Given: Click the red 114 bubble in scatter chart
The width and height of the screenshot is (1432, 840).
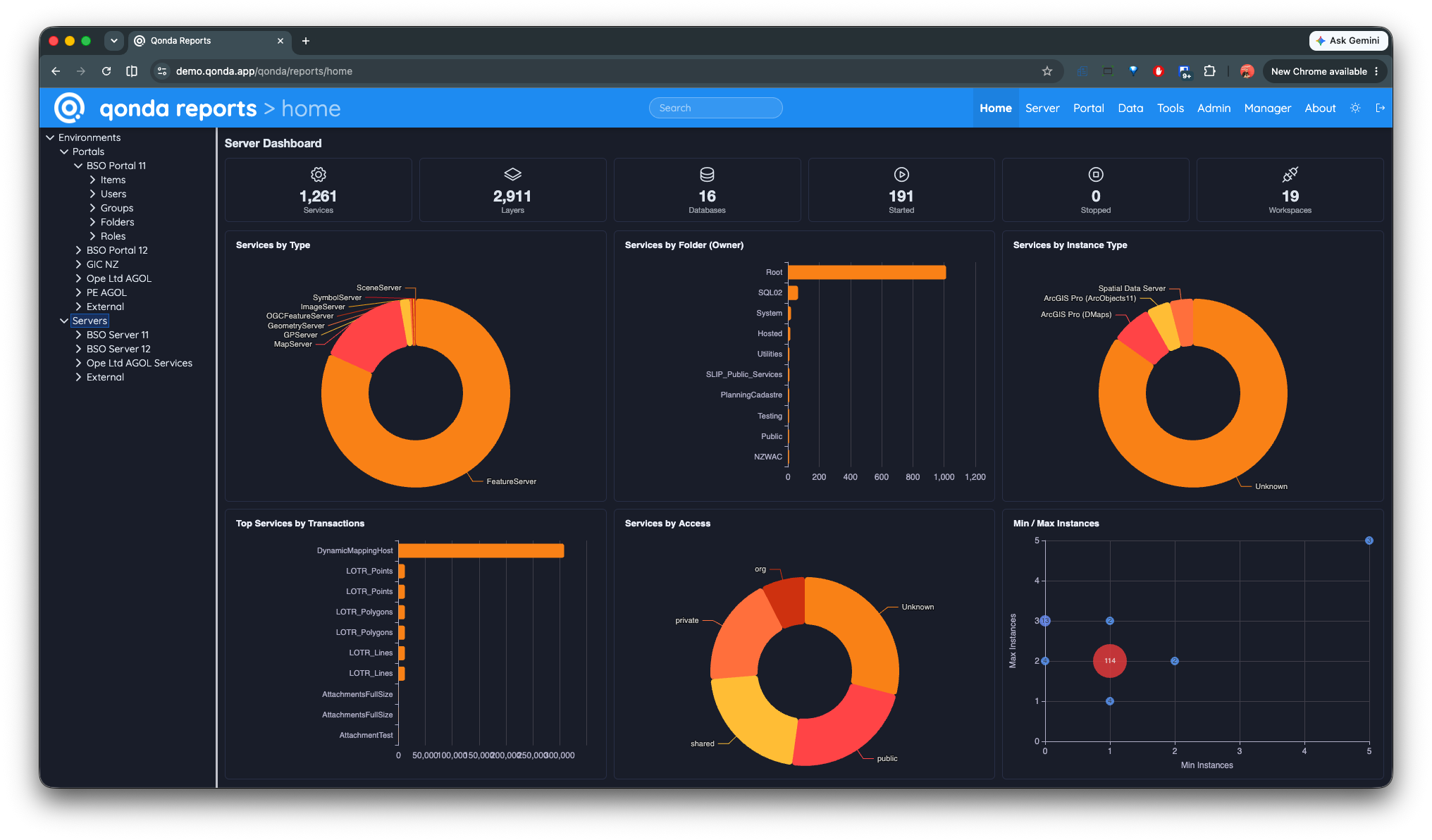Looking at the screenshot, I should (1109, 661).
